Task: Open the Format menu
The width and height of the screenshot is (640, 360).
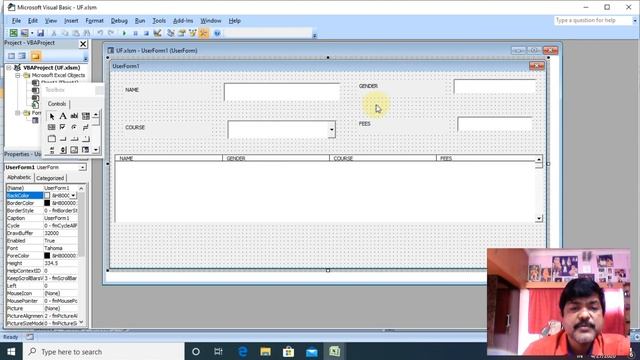Action: tap(94, 20)
